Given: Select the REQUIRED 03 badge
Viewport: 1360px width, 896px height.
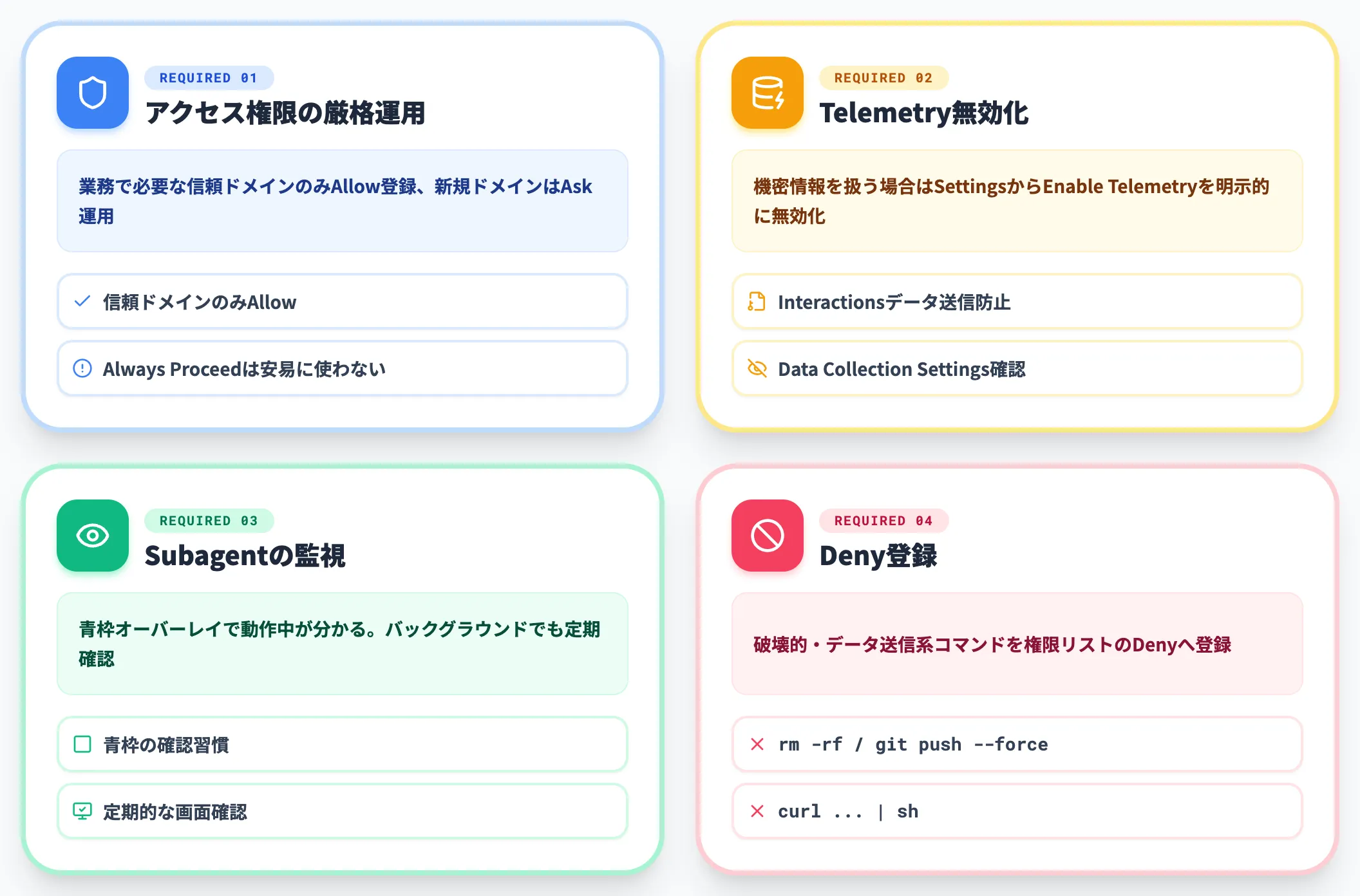Looking at the screenshot, I should coord(209,521).
